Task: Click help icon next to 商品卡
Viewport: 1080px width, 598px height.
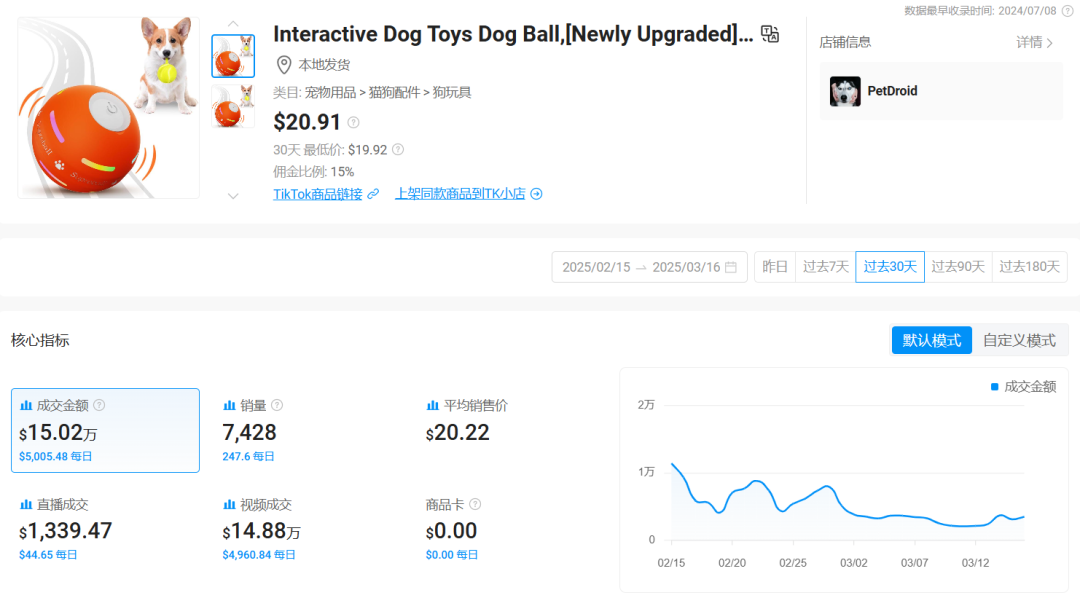Action: pyautogui.click(x=475, y=504)
